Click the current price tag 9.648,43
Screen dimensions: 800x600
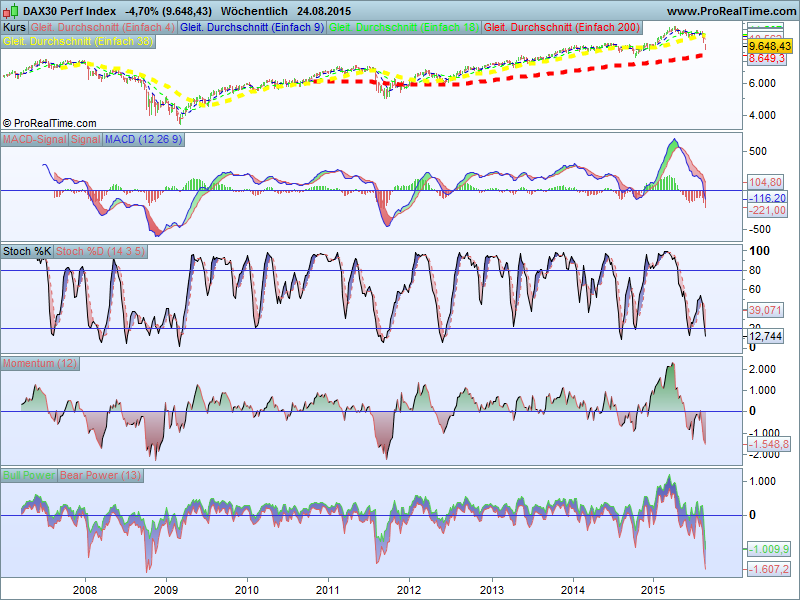point(770,46)
